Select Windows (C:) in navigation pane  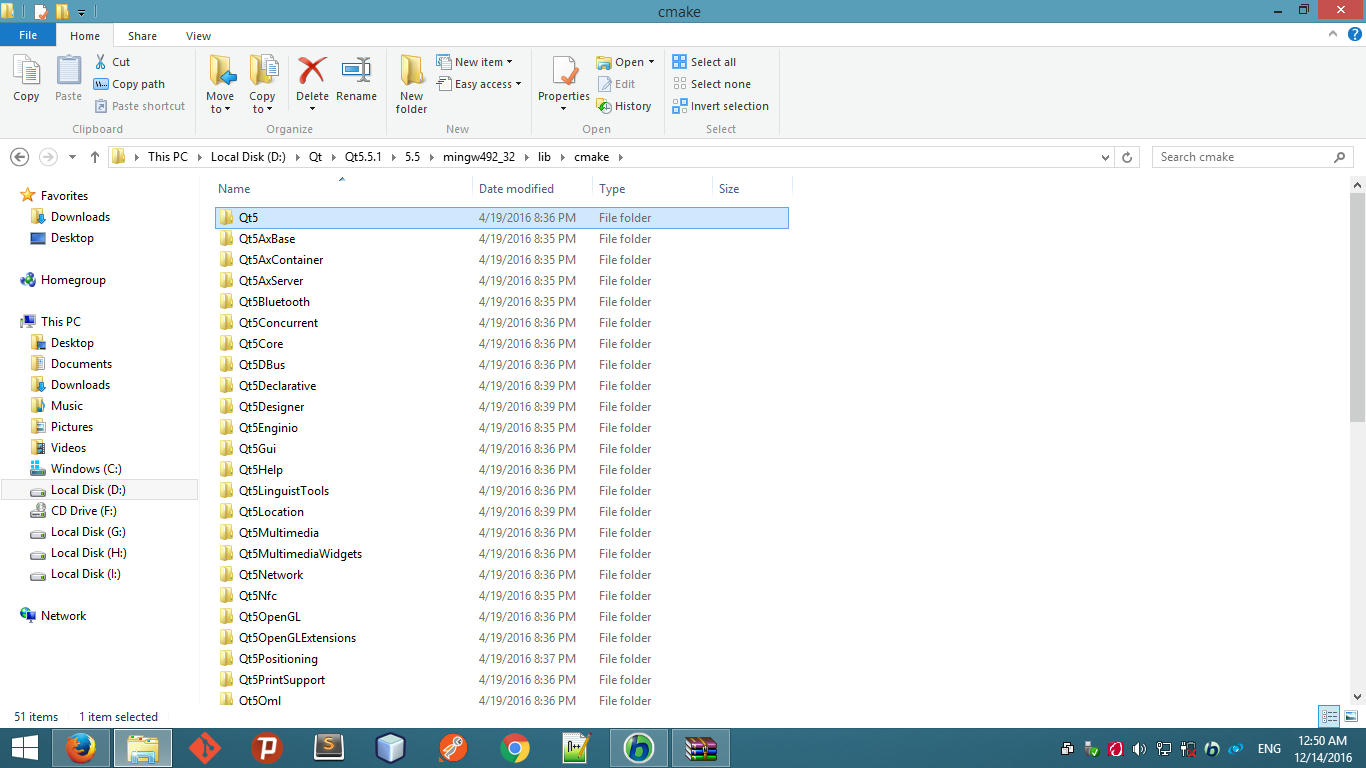point(86,469)
